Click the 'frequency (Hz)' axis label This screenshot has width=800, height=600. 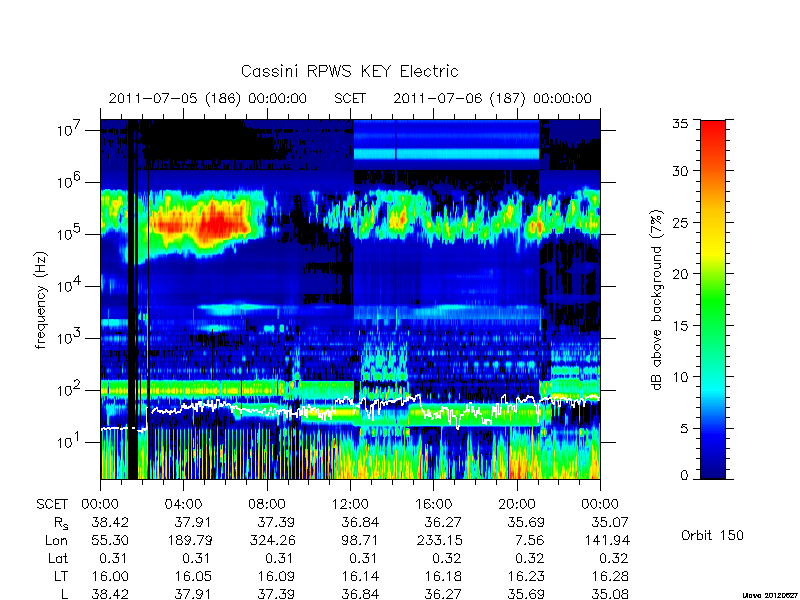click(x=41, y=300)
